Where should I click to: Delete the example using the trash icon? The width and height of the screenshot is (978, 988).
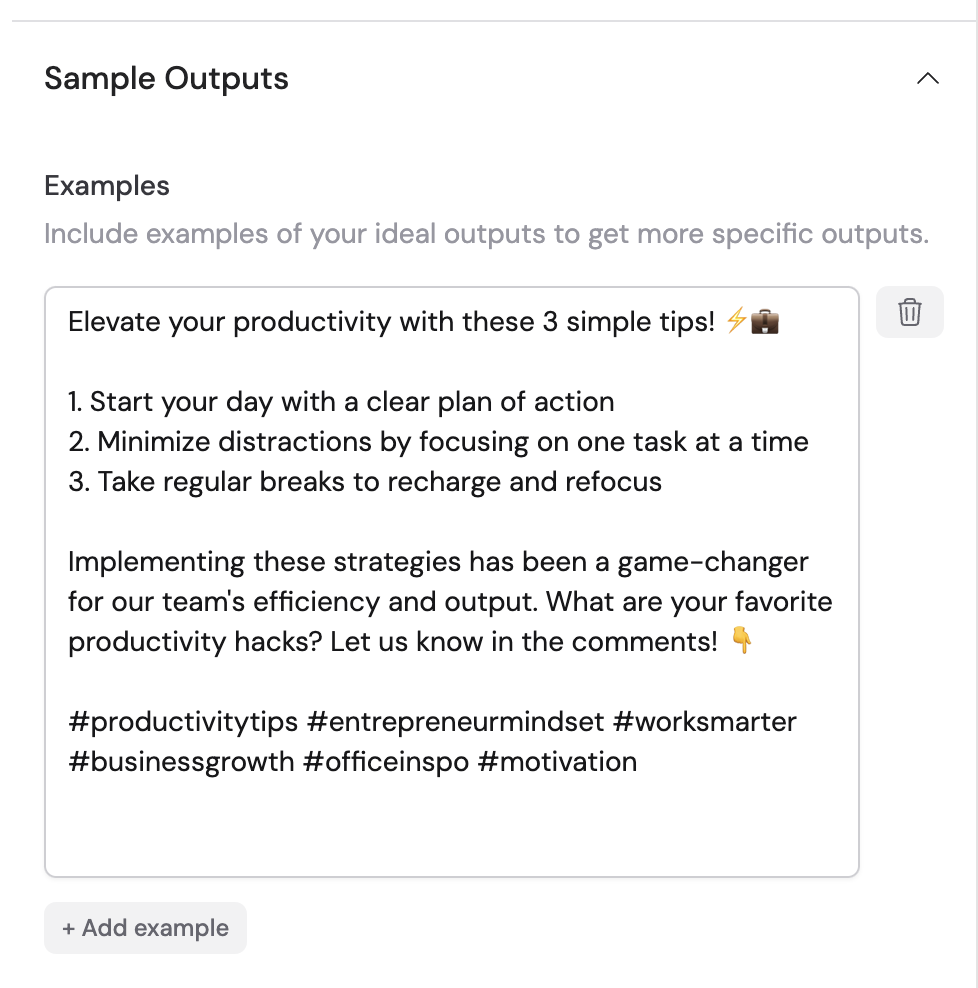[909, 312]
